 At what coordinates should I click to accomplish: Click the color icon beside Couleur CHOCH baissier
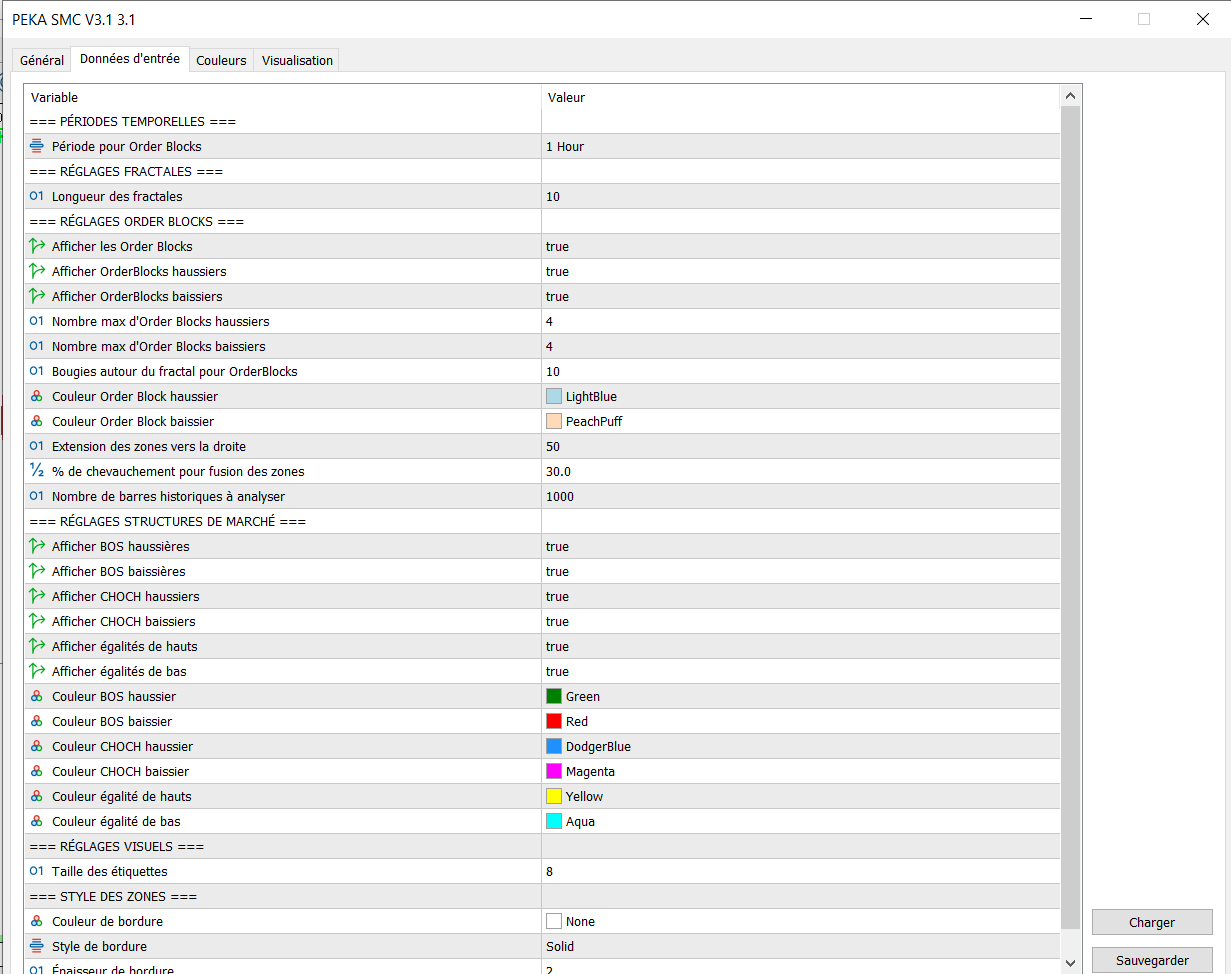point(37,771)
